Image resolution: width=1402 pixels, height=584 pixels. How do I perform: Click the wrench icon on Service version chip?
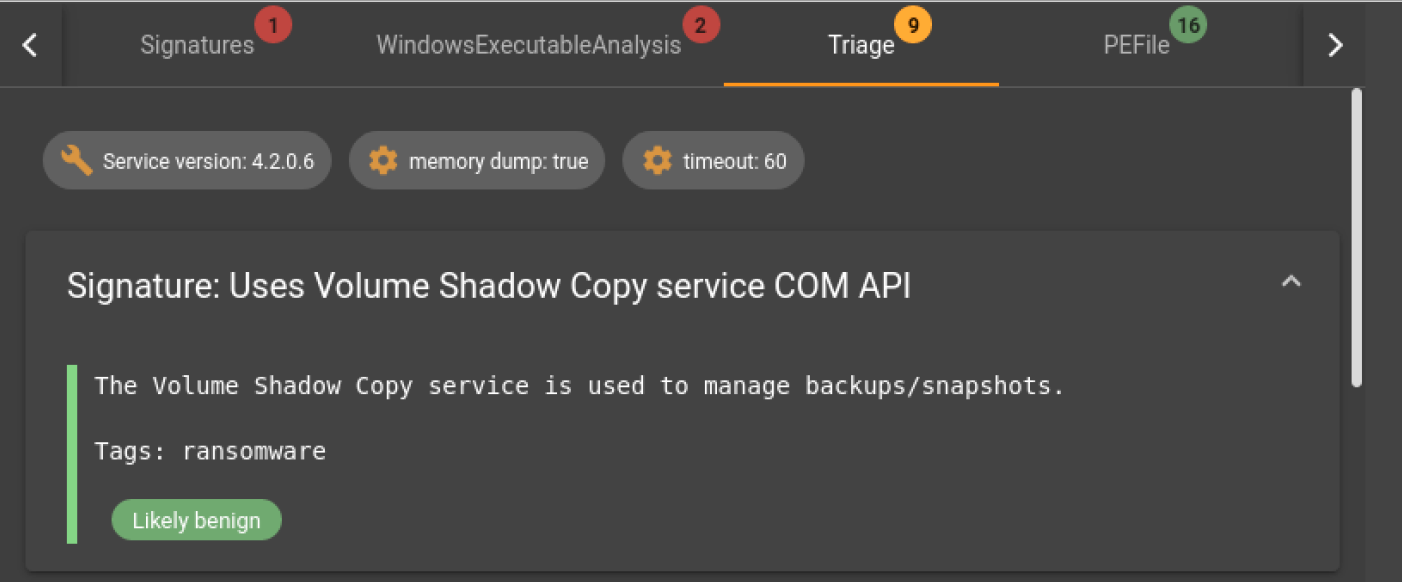pyautogui.click(x=77, y=160)
